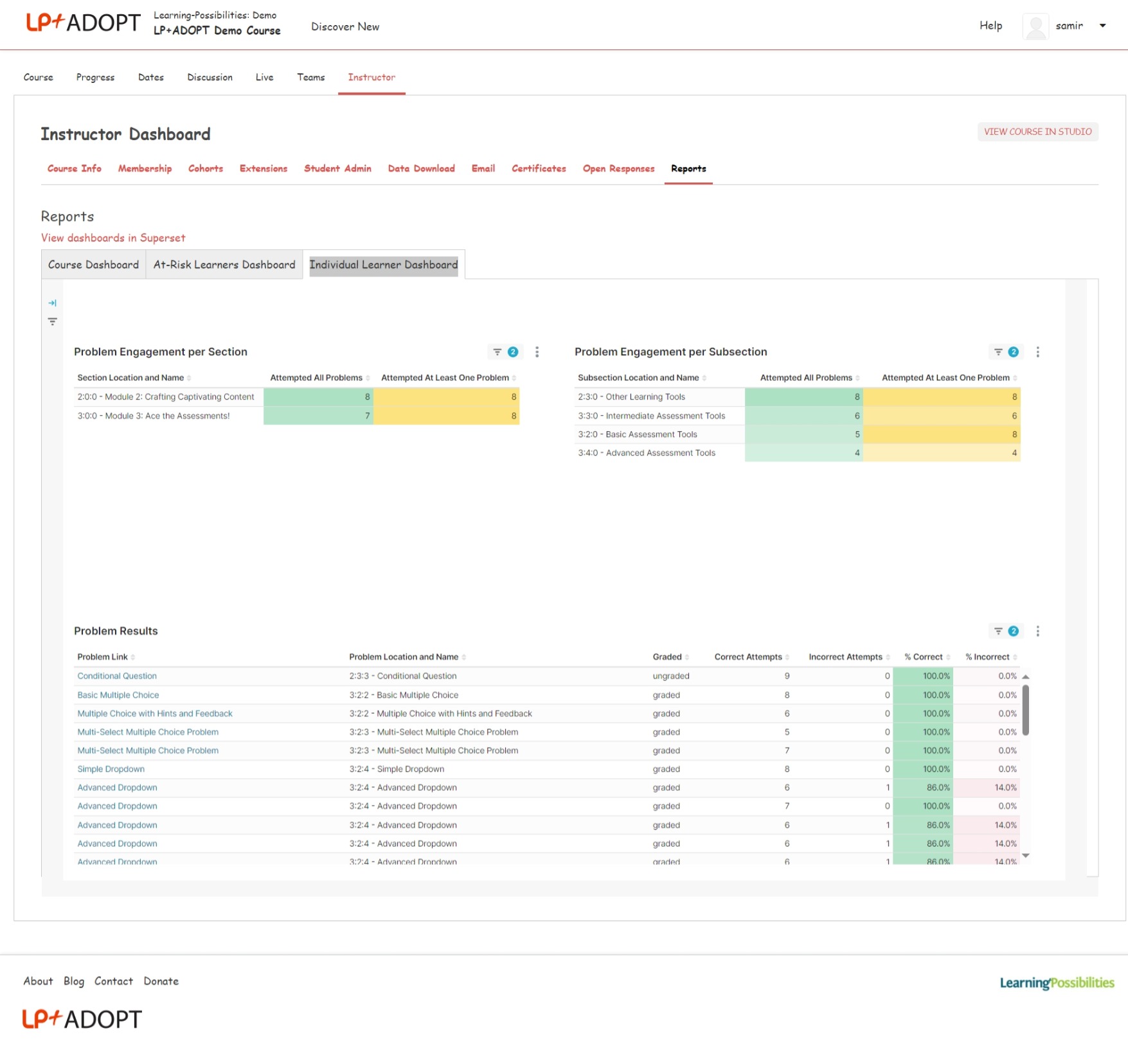Sort Problem Results by Problem Link
This screenshot has width=1128, height=1064.
point(106,657)
